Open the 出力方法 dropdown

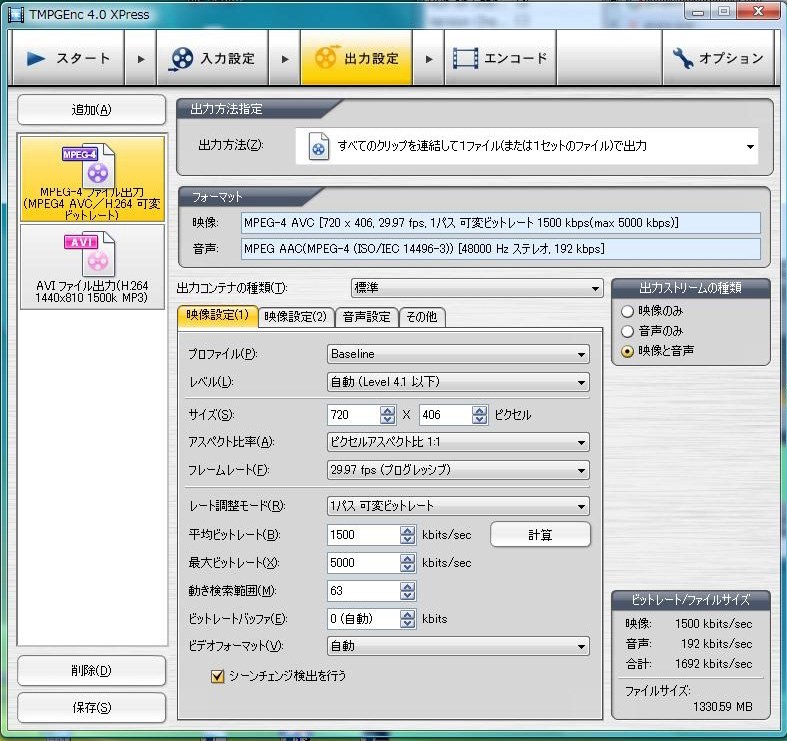point(527,146)
